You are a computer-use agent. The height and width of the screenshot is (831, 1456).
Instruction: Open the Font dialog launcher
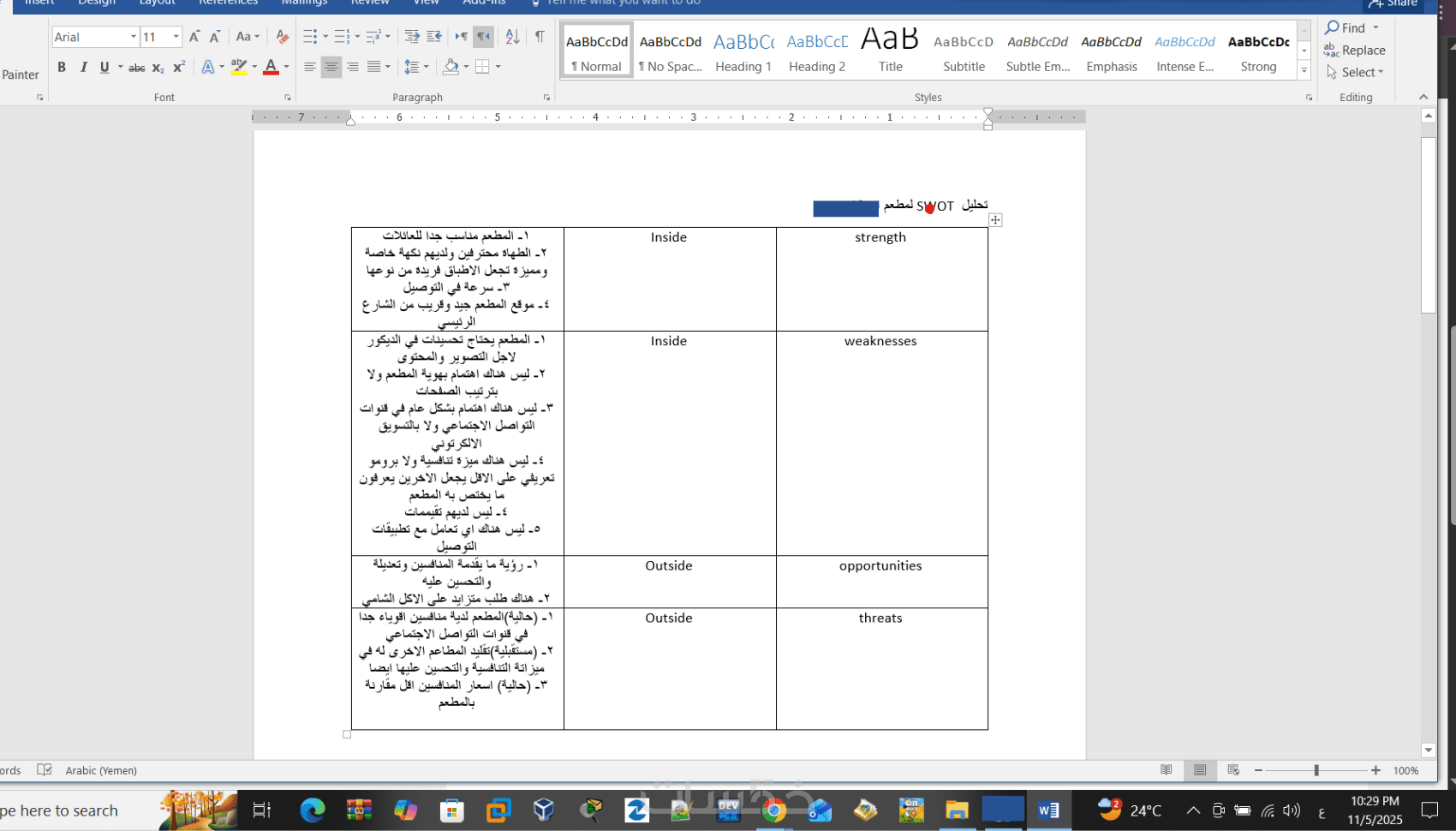click(288, 98)
